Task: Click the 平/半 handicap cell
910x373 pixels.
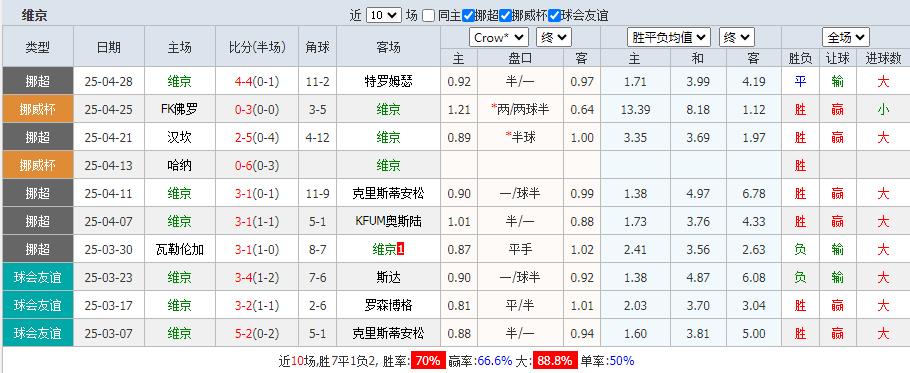Action: [x=520, y=305]
